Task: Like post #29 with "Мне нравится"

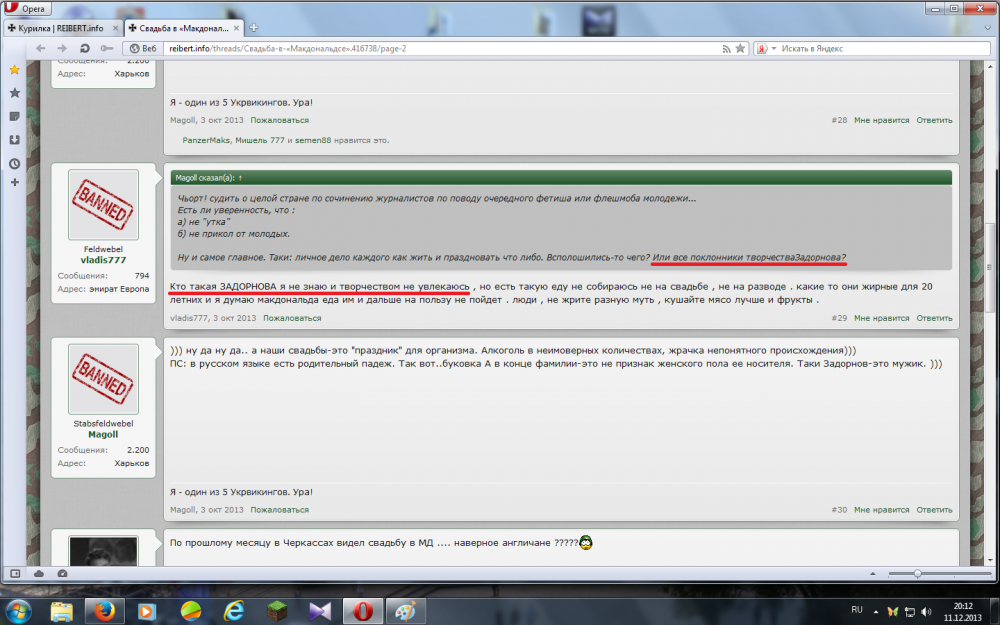Action: tap(881, 318)
